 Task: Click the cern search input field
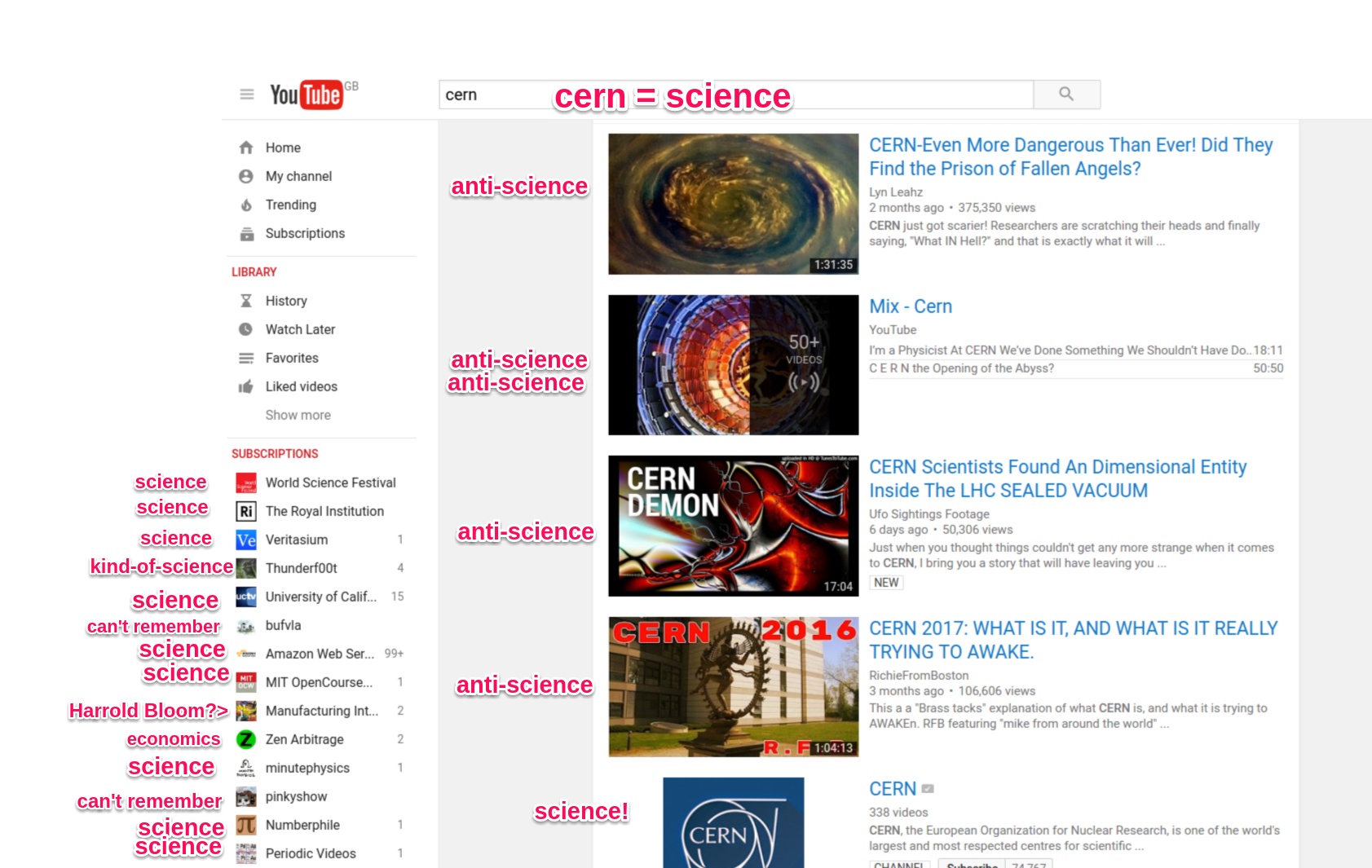(x=736, y=95)
